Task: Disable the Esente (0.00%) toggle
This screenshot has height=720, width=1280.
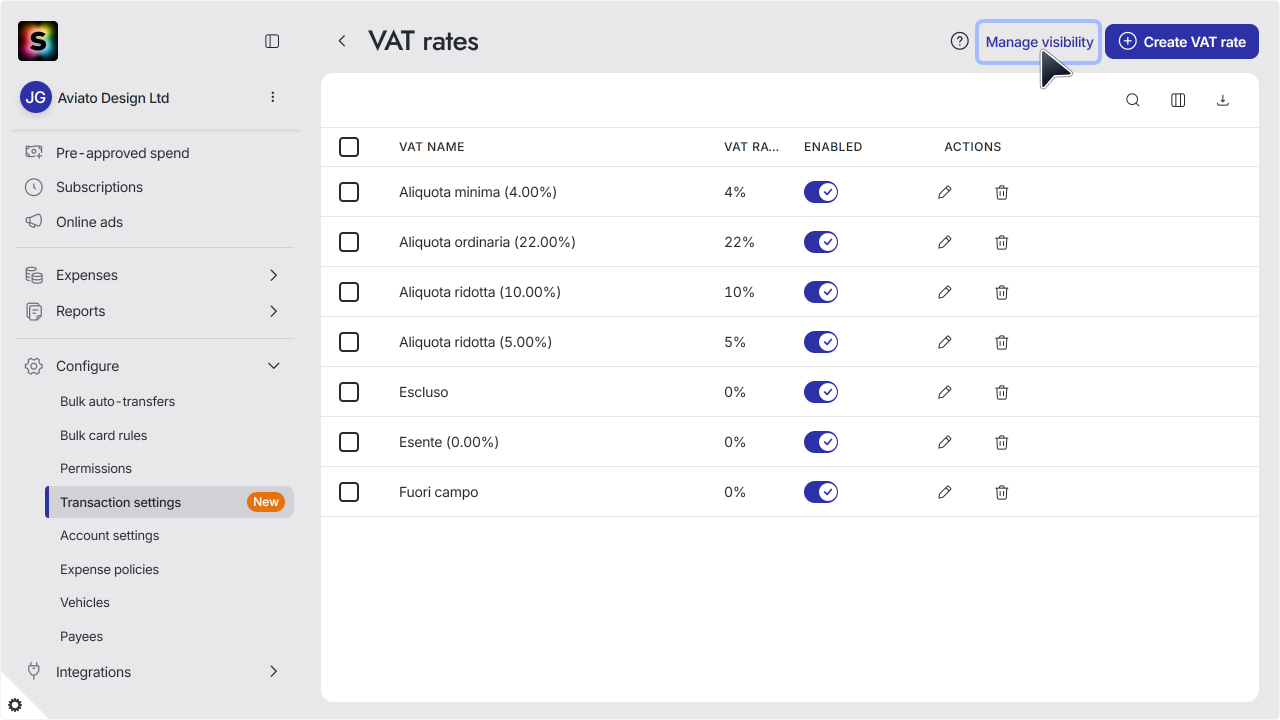Action: click(821, 442)
